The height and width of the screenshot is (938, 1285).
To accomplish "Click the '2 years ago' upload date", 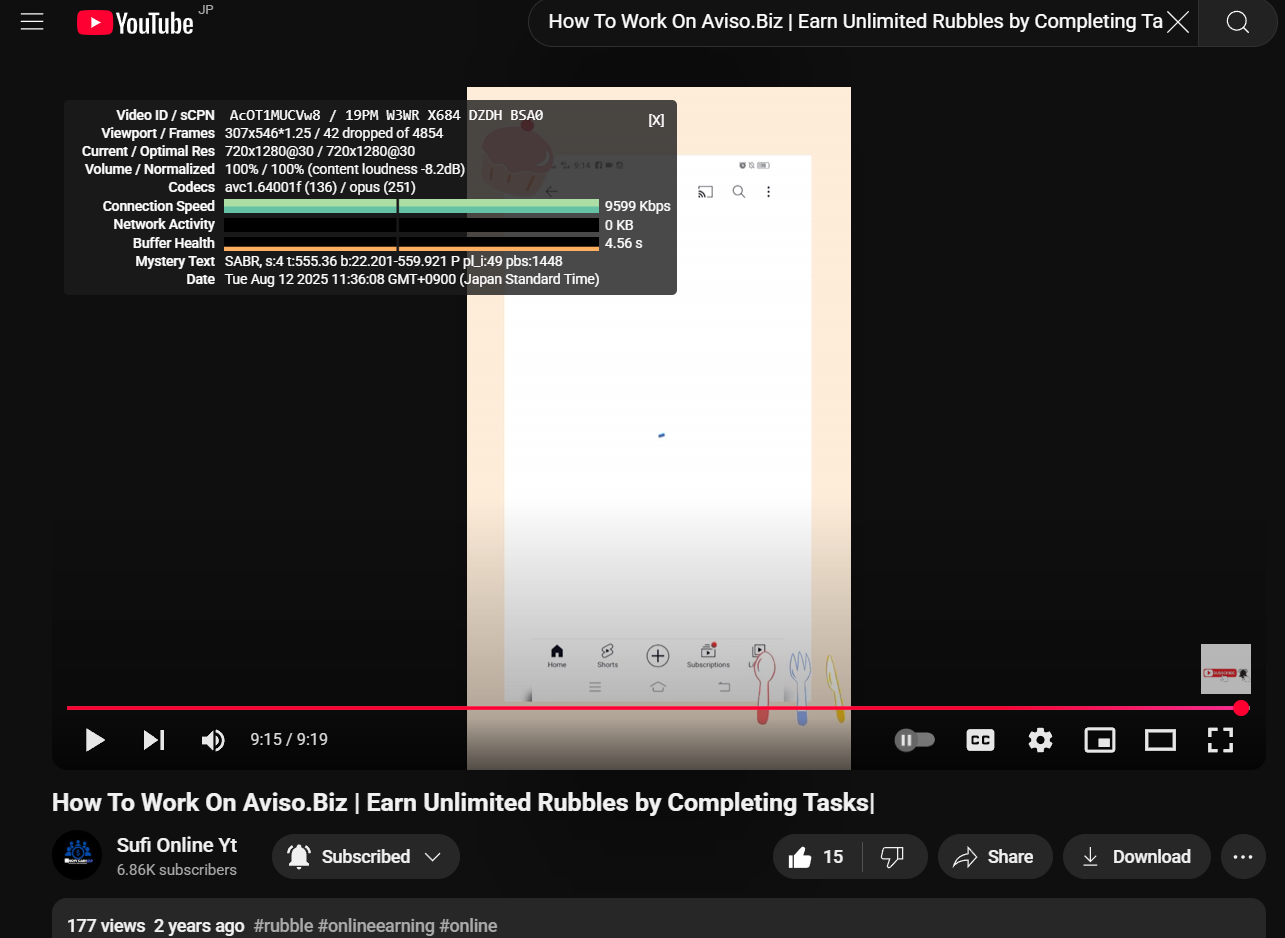I will tap(199, 926).
